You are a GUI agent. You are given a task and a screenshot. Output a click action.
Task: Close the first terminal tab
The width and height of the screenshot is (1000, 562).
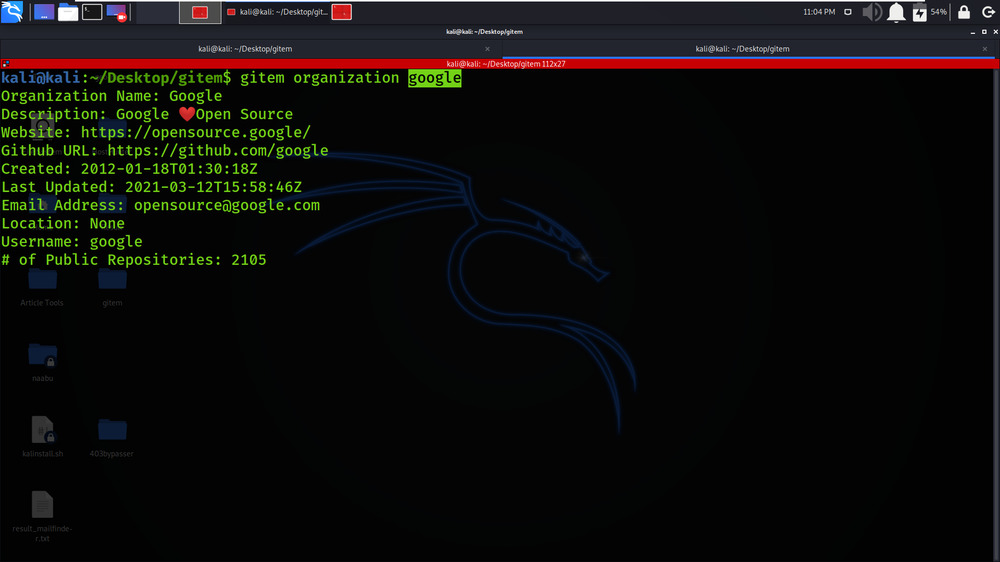coord(487,48)
